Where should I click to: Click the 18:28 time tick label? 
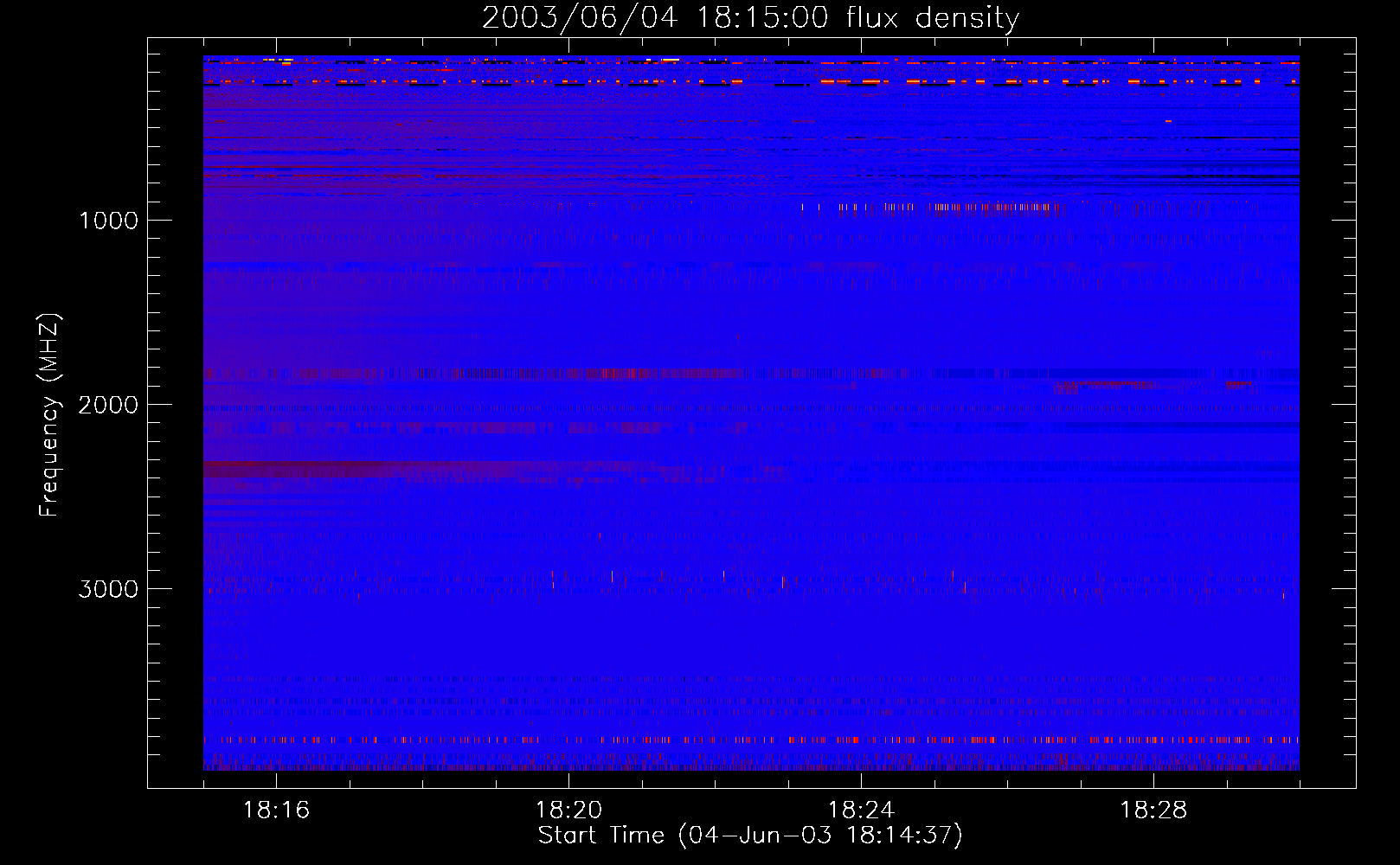point(1153,811)
